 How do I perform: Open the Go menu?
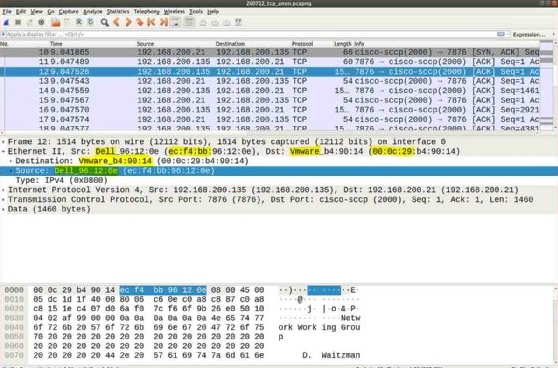coord(51,12)
